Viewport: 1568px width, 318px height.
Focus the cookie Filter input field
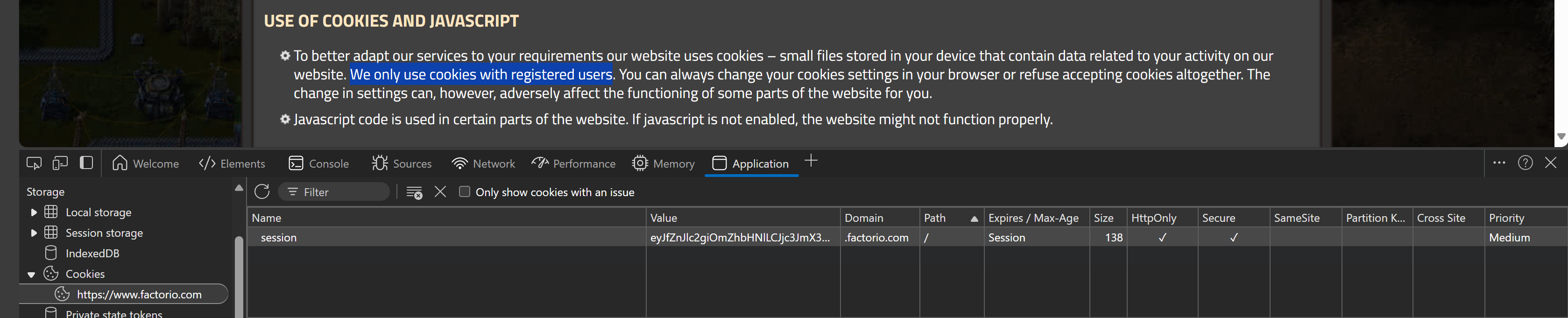[x=333, y=192]
